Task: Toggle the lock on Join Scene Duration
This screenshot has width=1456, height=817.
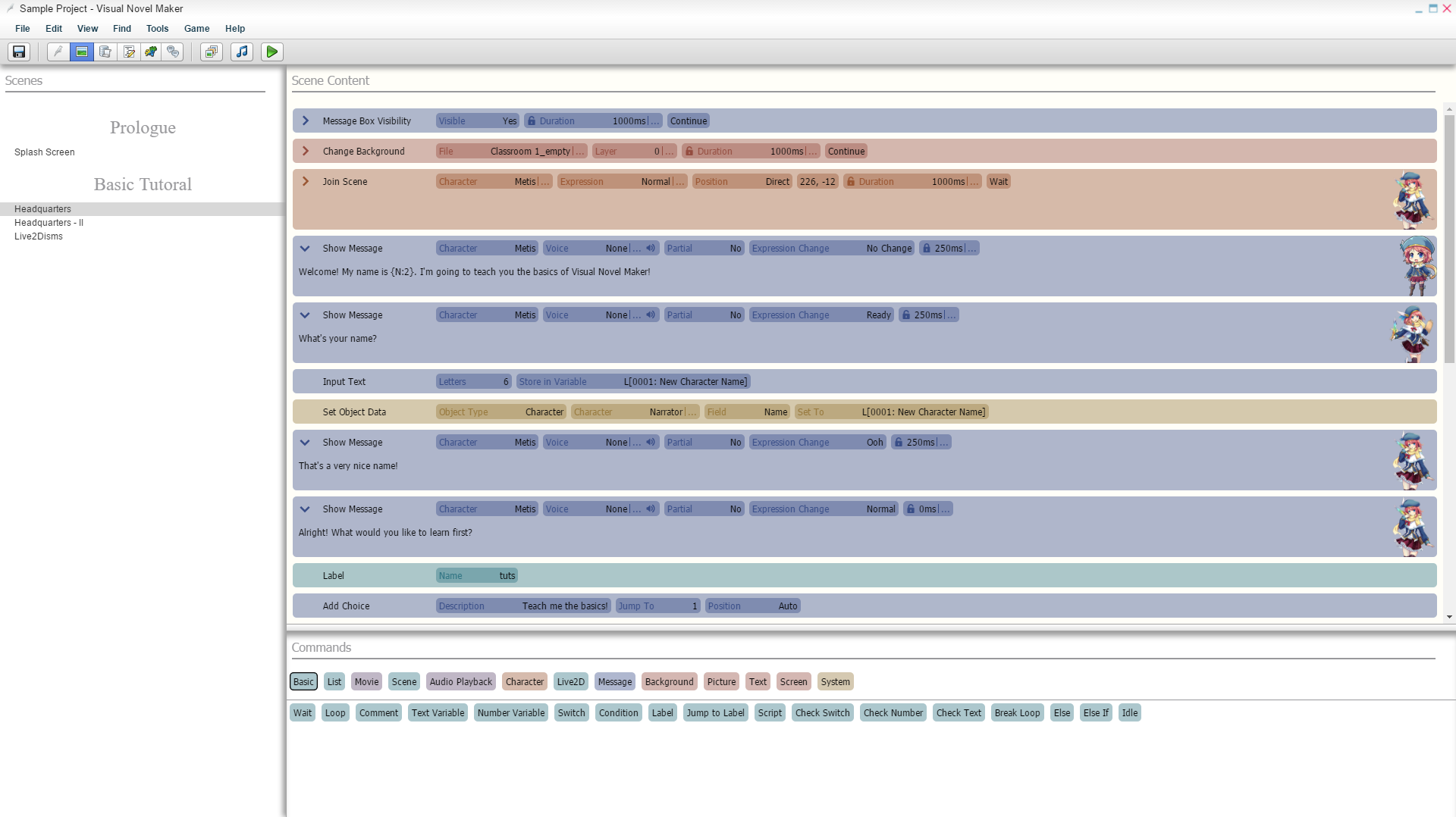Action: pyautogui.click(x=851, y=182)
